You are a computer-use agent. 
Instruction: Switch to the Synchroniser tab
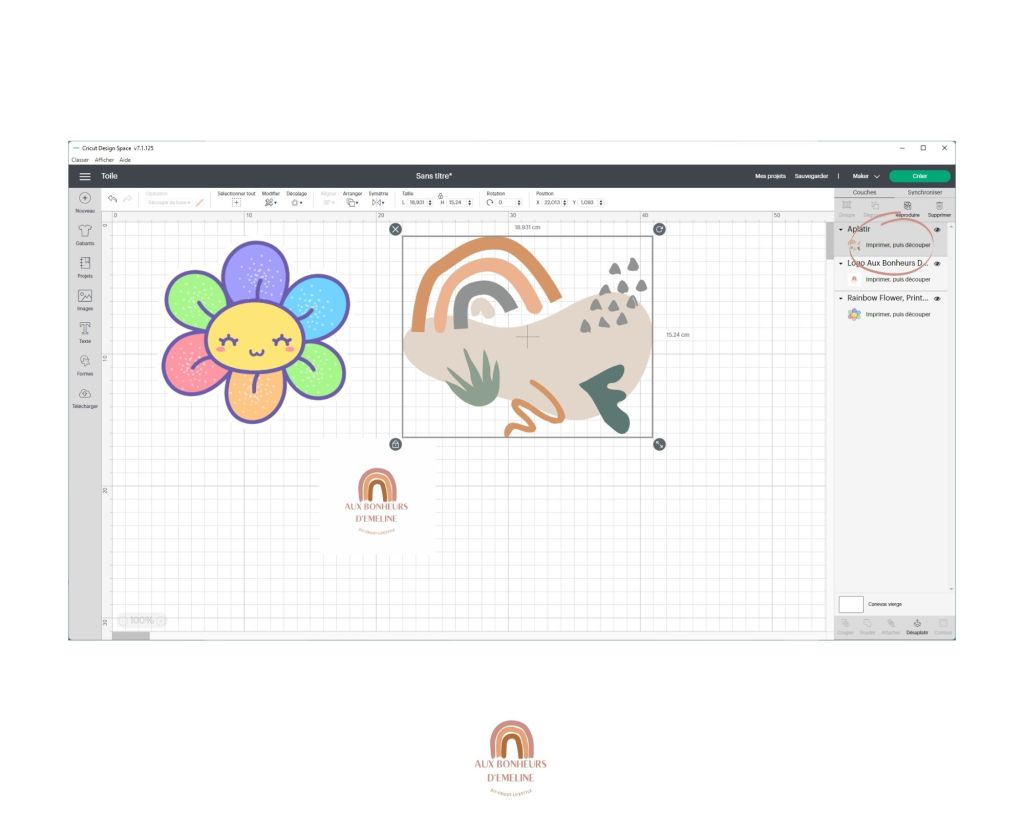click(924, 192)
